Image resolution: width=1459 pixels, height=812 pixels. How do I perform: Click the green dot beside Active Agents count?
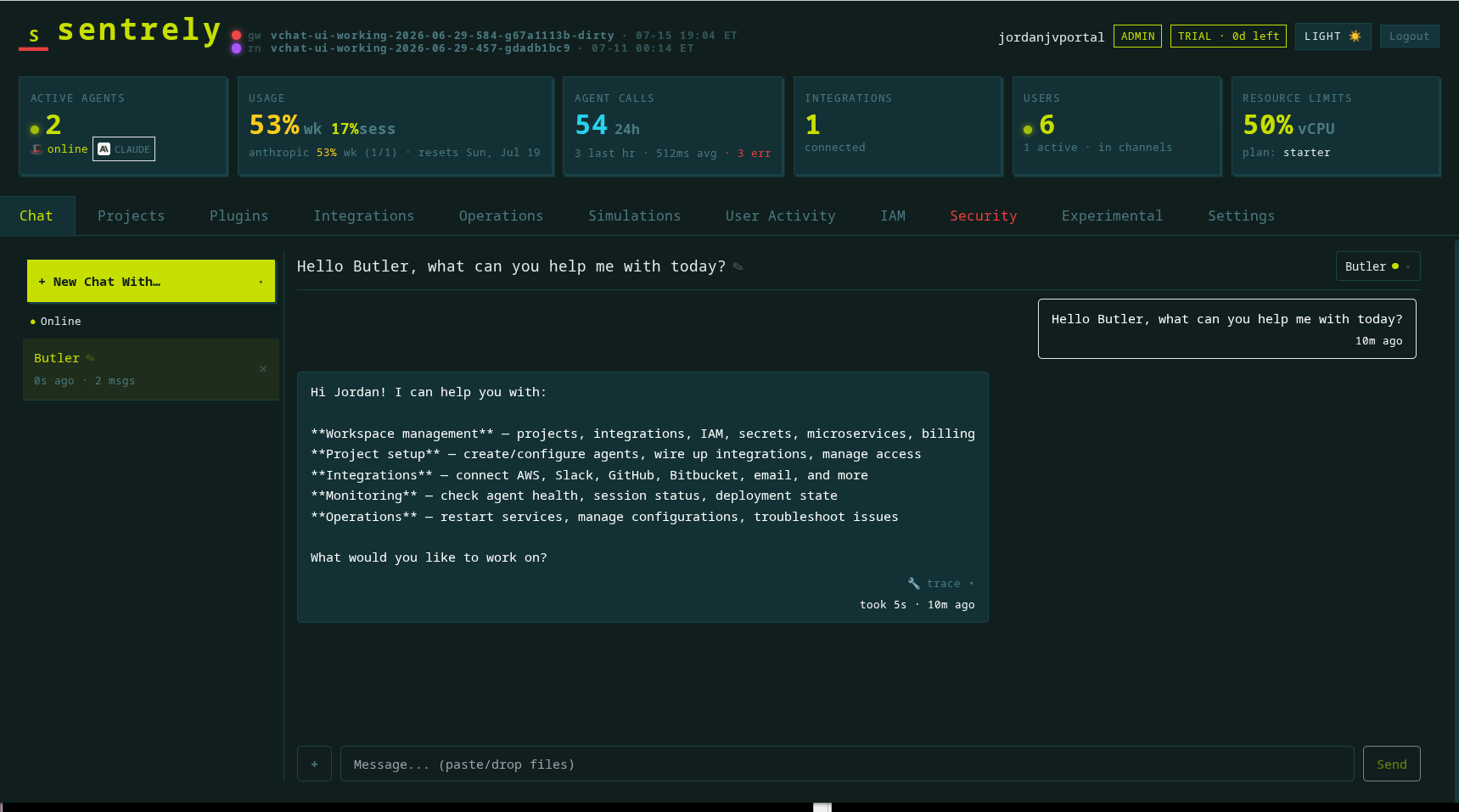pos(35,130)
